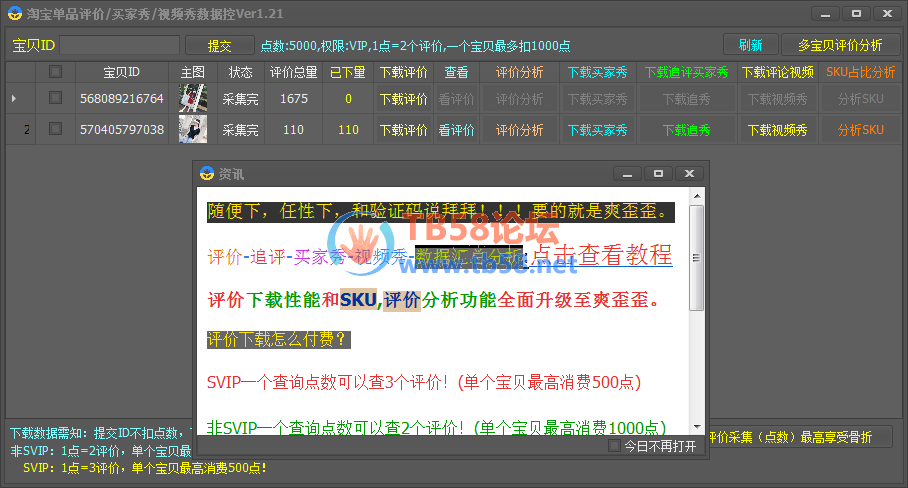This screenshot has height=488, width=908.
Task: Click 下载买家秀 for item 570405797038
Action: click(x=598, y=130)
